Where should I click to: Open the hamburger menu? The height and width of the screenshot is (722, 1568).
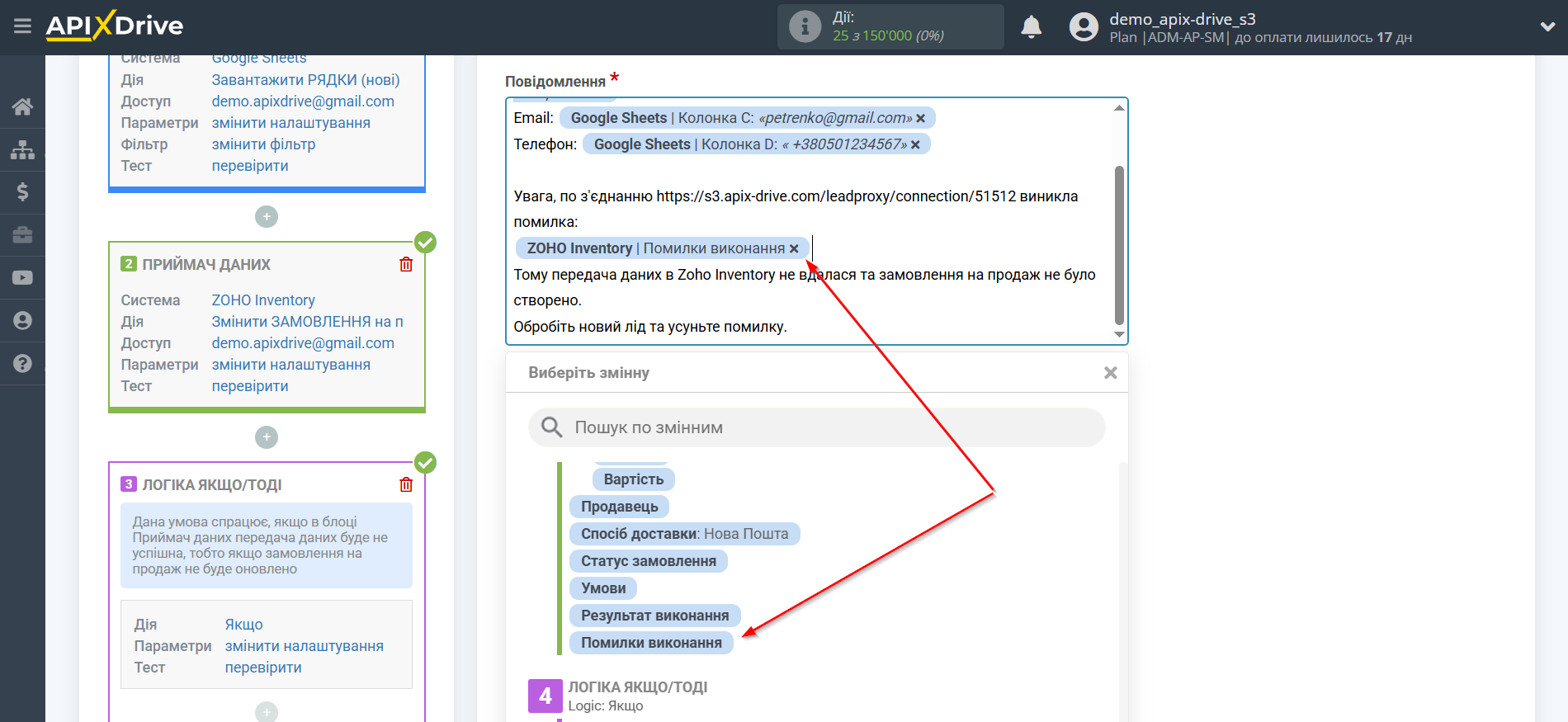point(22,26)
